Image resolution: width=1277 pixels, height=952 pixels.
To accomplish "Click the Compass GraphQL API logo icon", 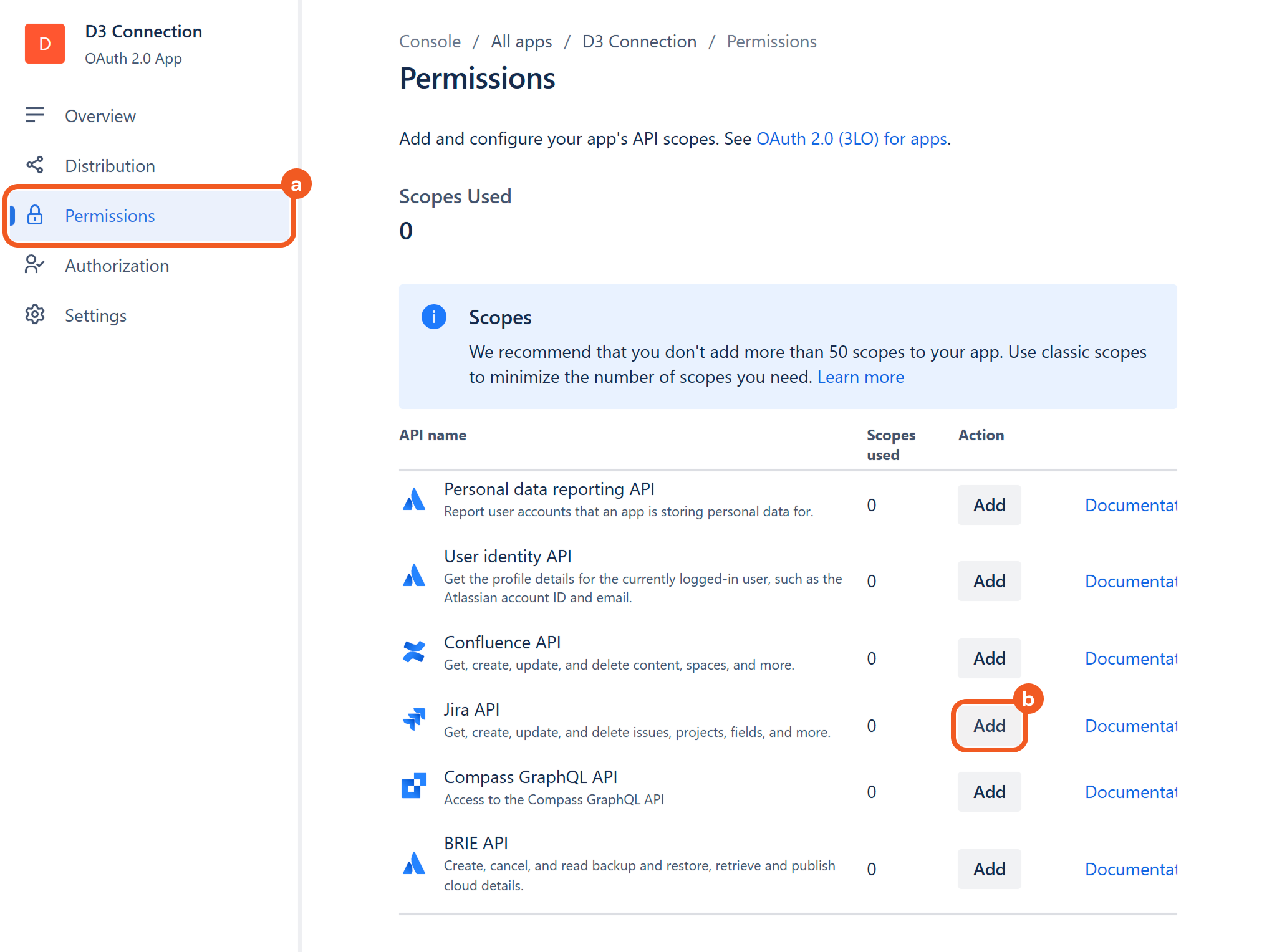I will click(414, 786).
